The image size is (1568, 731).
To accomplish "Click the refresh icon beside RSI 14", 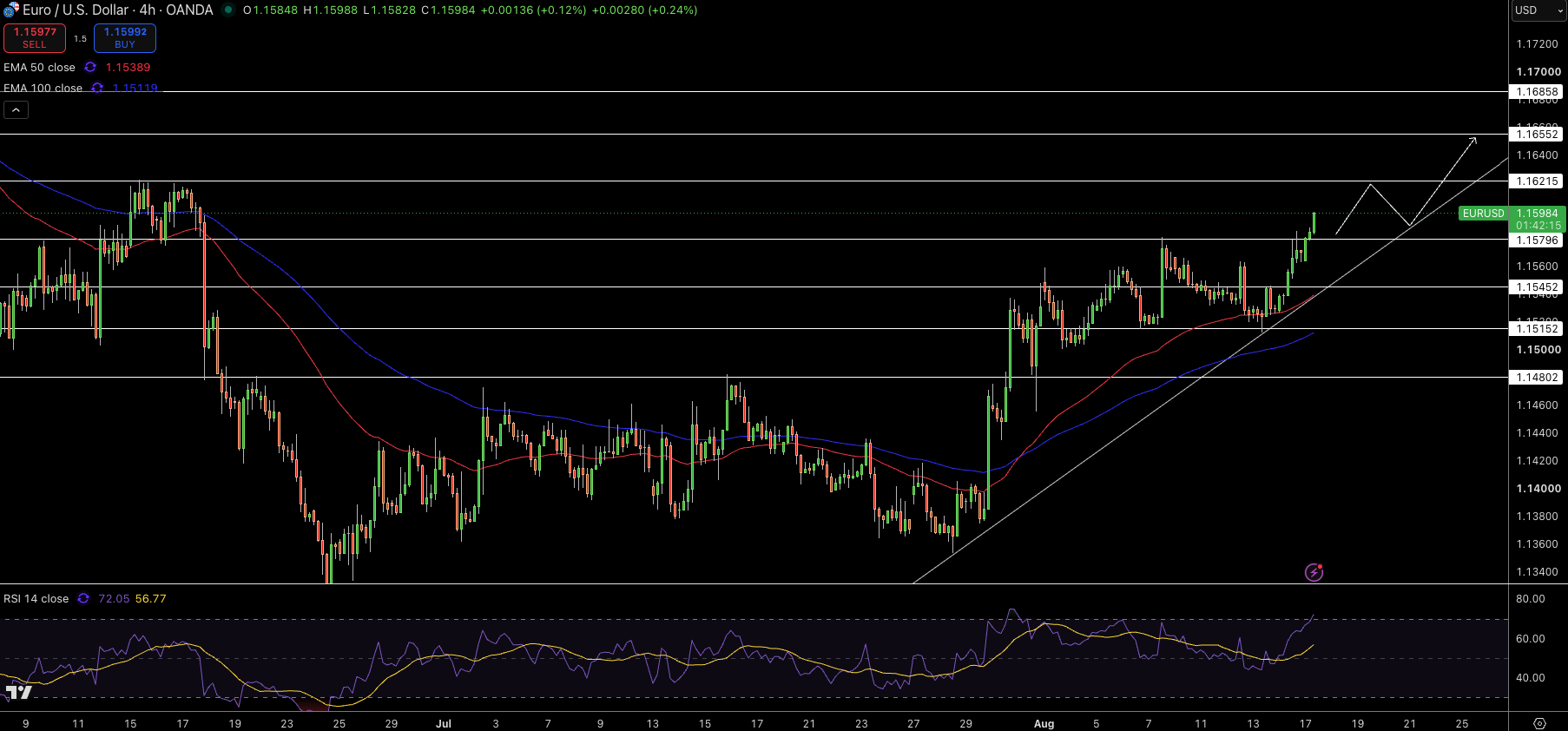I will pyautogui.click(x=83, y=599).
